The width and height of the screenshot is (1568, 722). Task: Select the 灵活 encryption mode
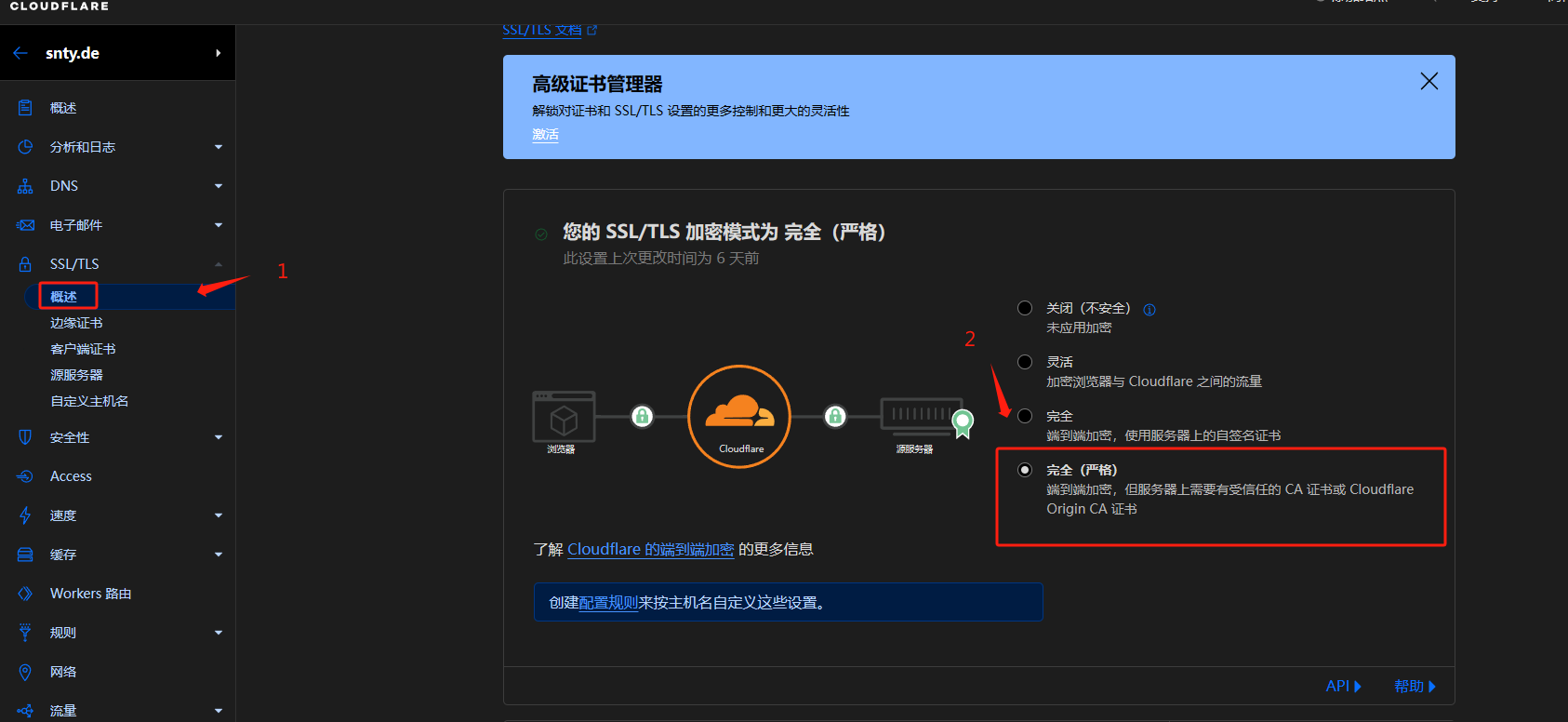1025,362
